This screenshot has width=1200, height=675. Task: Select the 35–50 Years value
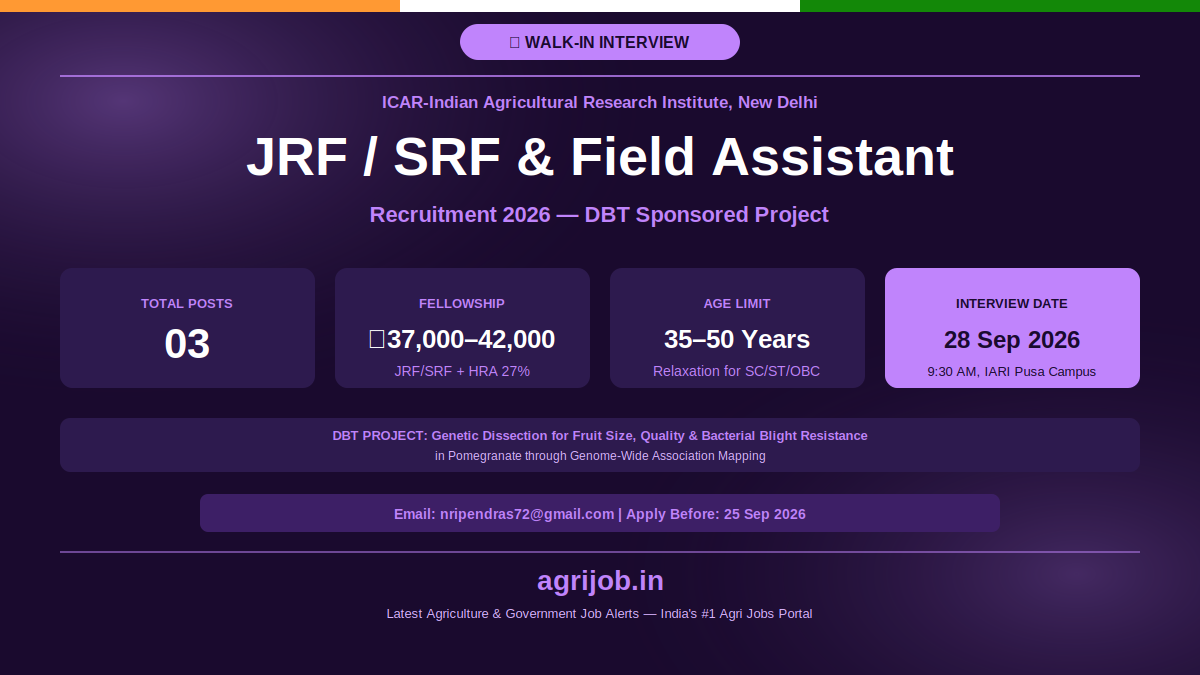pyautogui.click(x=737, y=339)
